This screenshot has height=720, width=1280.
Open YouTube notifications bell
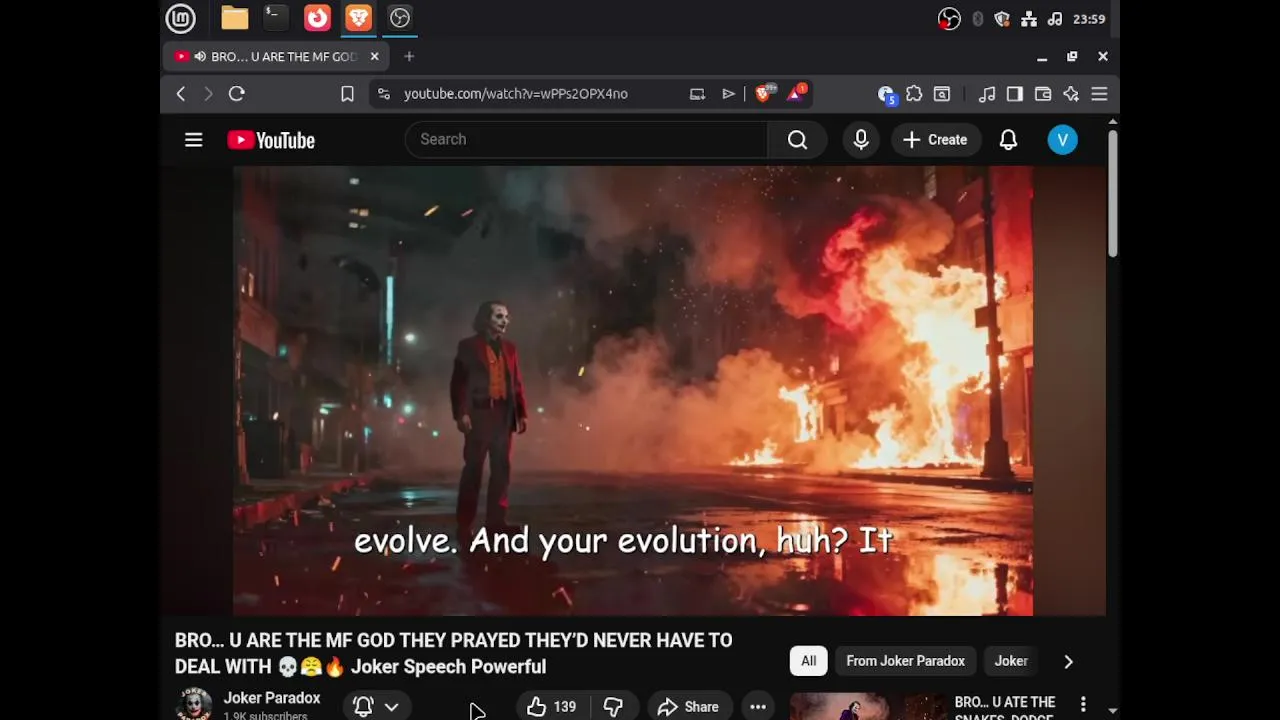pos(1008,140)
